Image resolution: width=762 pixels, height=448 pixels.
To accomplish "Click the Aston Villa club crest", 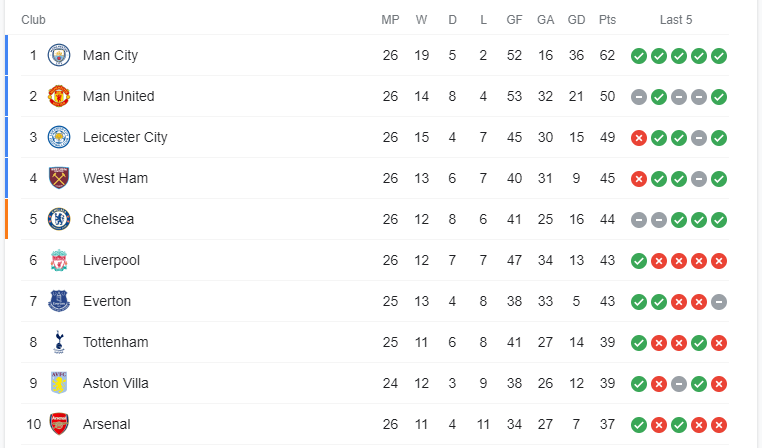I will (59, 383).
